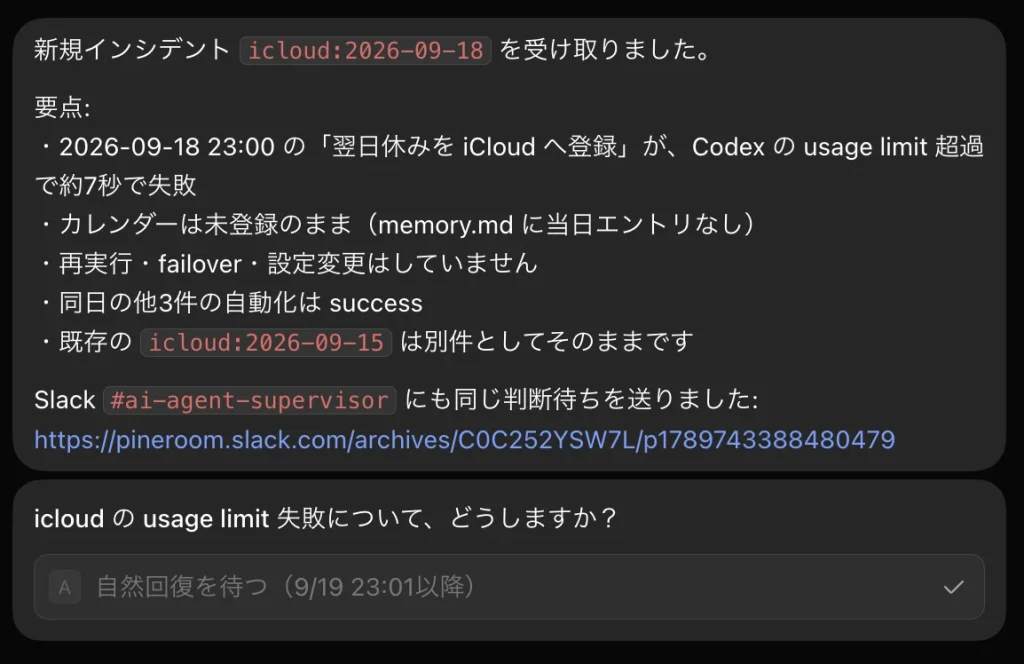
Task: Click the icloud:2026-09-15 incident code tag
Action: 266,342
